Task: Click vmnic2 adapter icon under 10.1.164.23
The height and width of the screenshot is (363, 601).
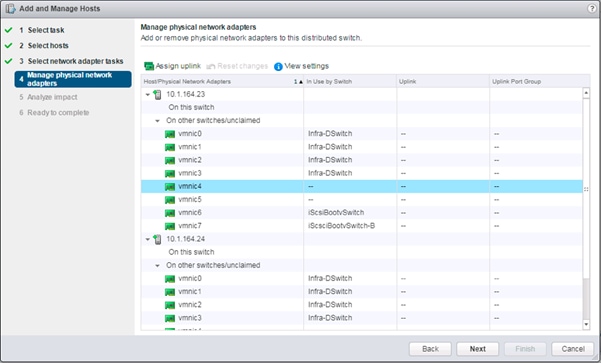Action: [x=170, y=160]
